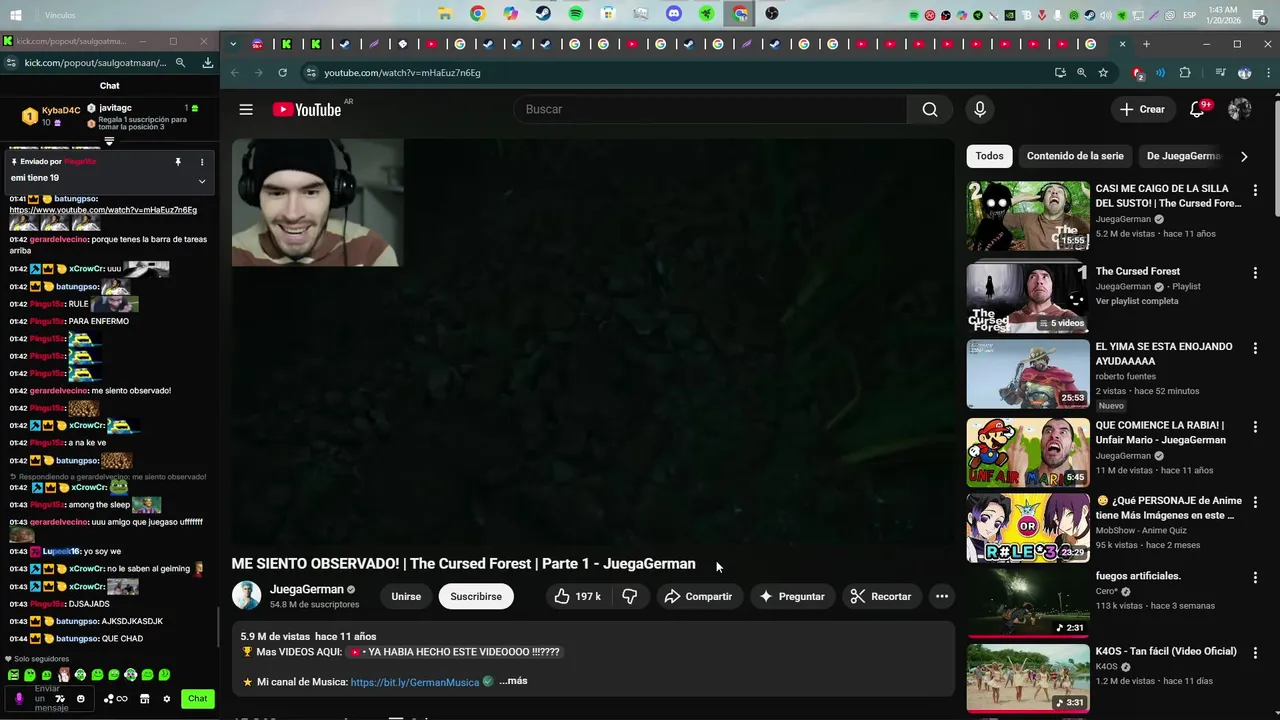Open YouTube notifications bell

(x=1197, y=109)
